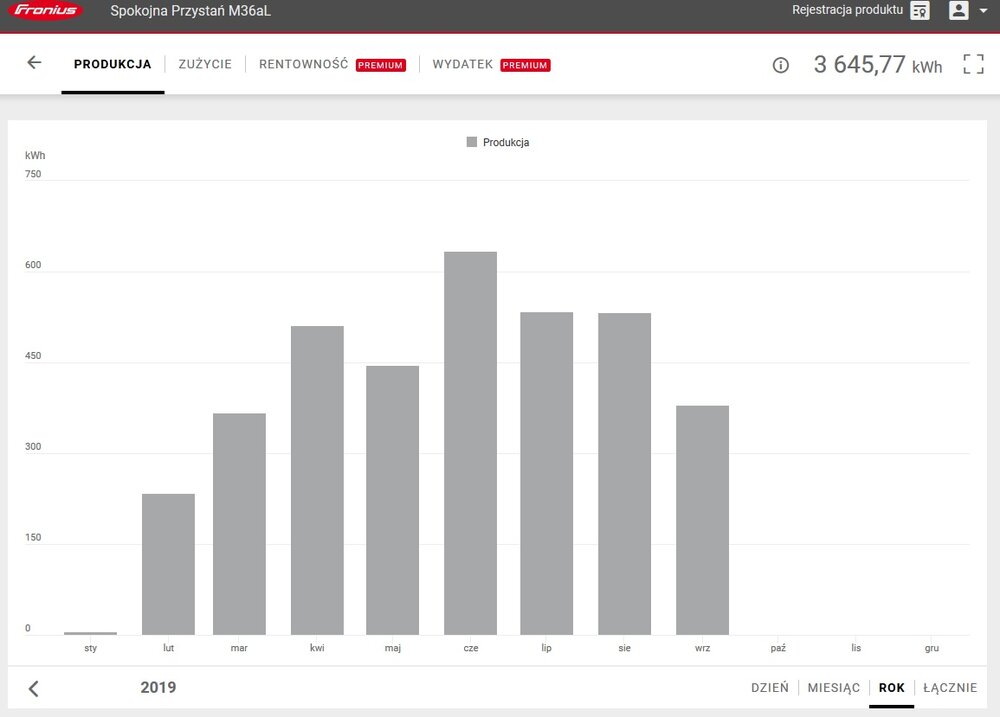Select the Rok view
Image resolution: width=1000 pixels, height=717 pixels.
(x=891, y=688)
